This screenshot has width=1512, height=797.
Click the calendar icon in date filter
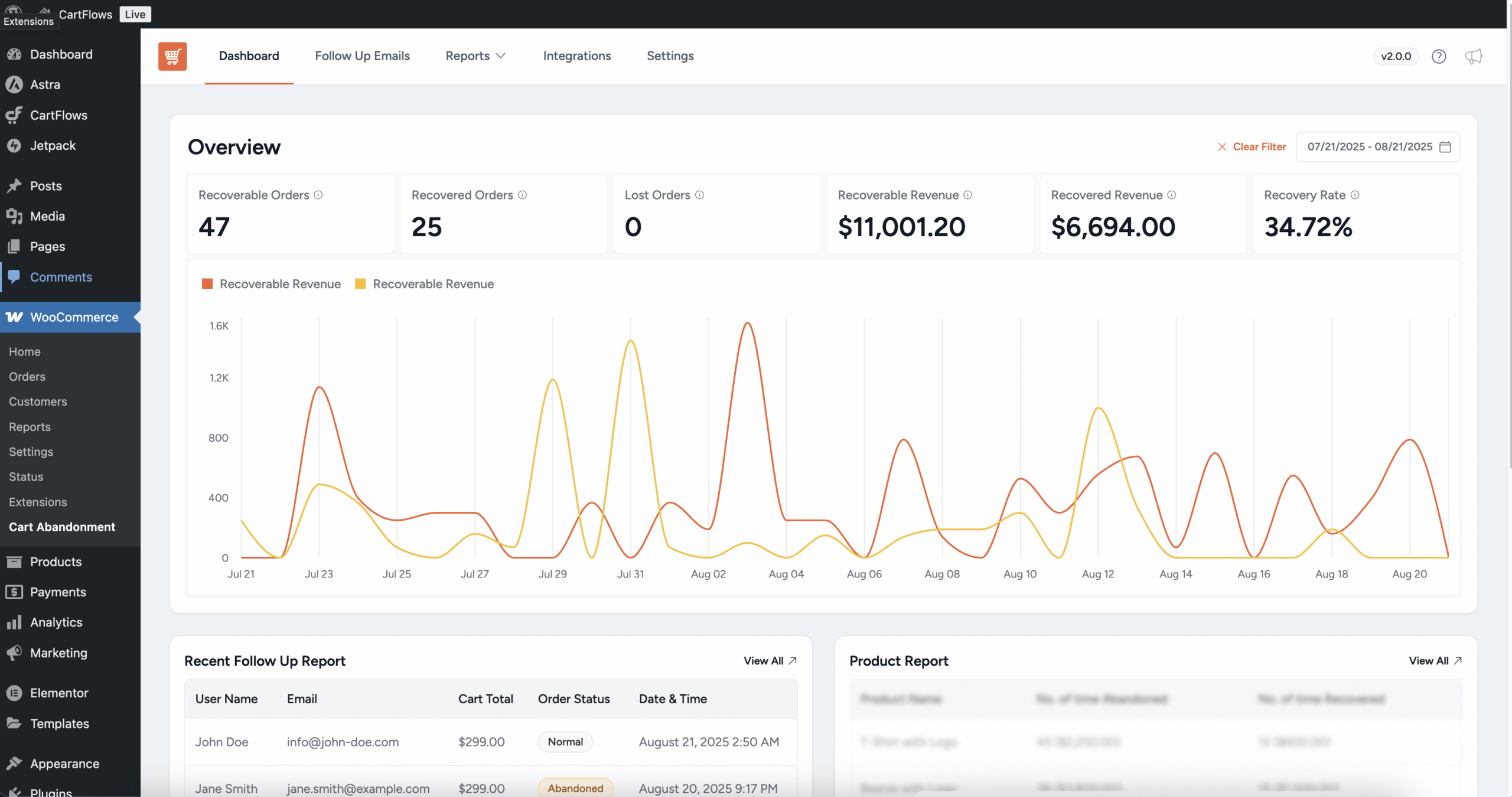pyautogui.click(x=1445, y=146)
